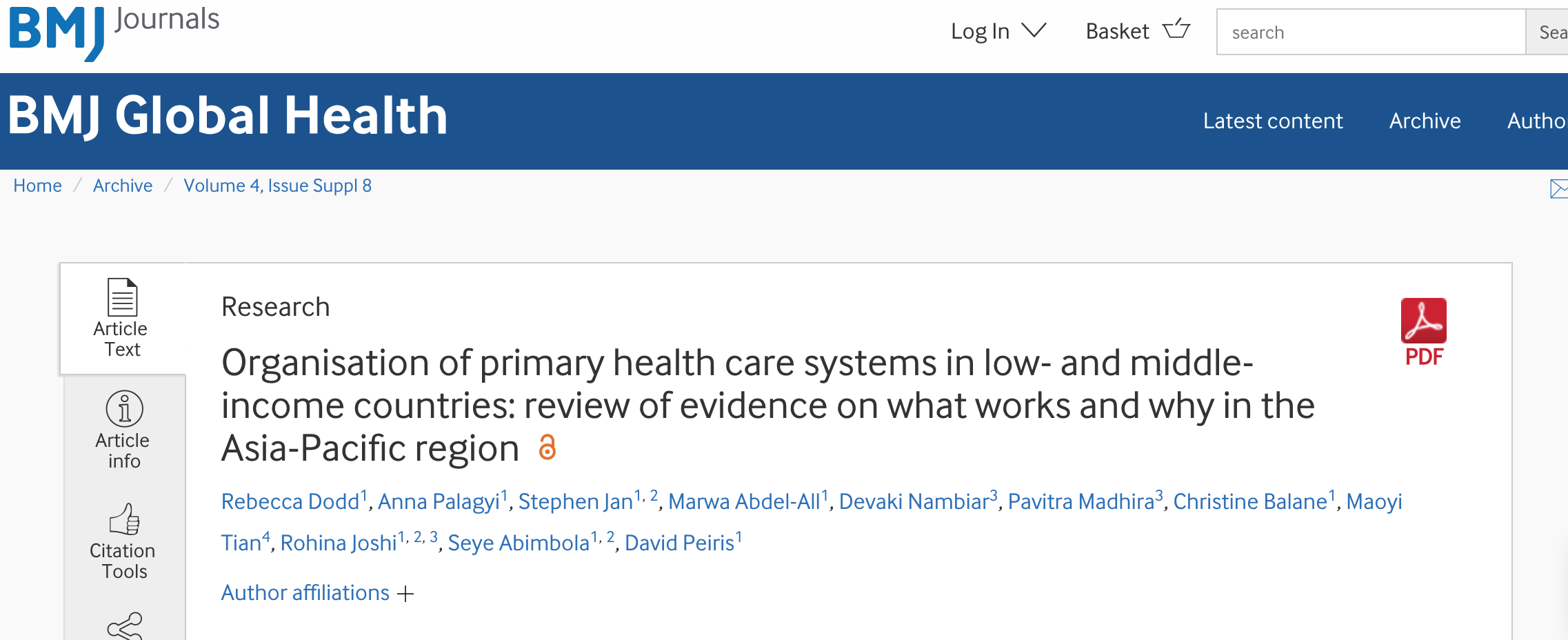1568x640 pixels.
Task: Click the plus sign beside Author affiliations
Action: 406,594
